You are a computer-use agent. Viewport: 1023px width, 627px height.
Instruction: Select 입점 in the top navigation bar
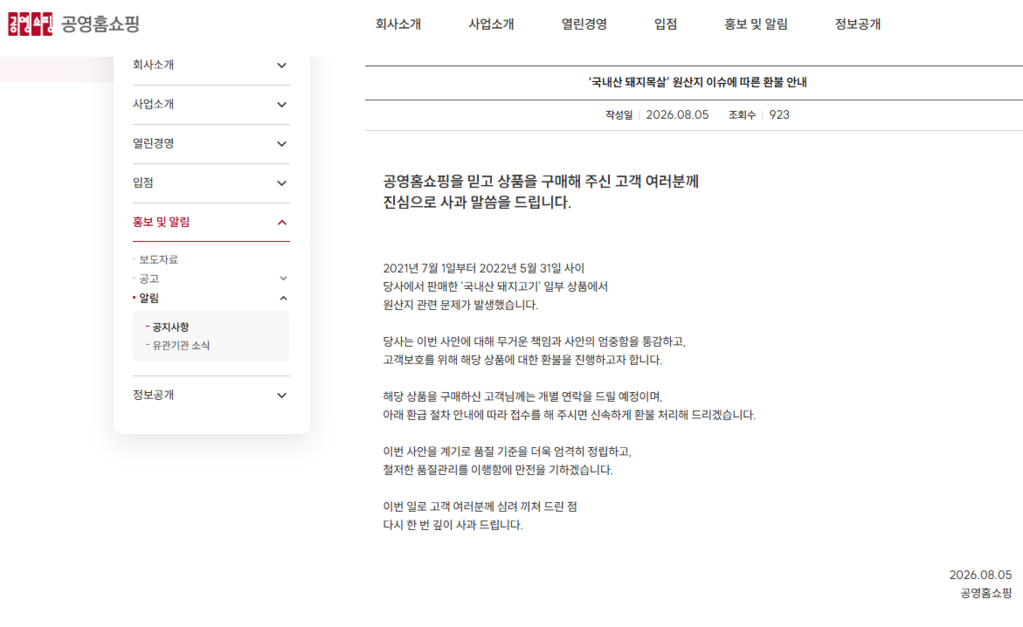coord(665,24)
